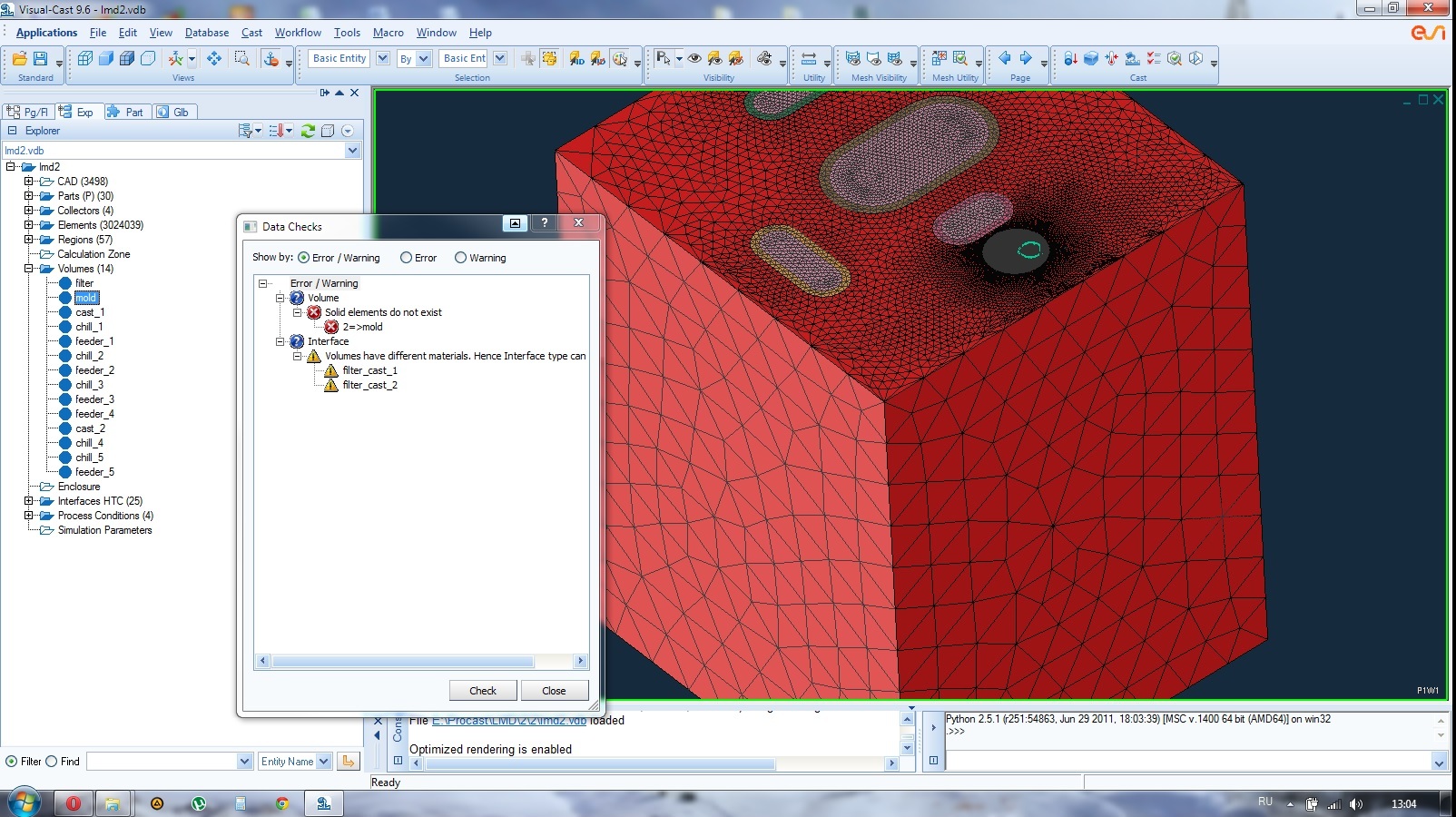This screenshot has height=817, width=1456.
Task: Switch to solid shaded view icon
Action: click(106, 58)
